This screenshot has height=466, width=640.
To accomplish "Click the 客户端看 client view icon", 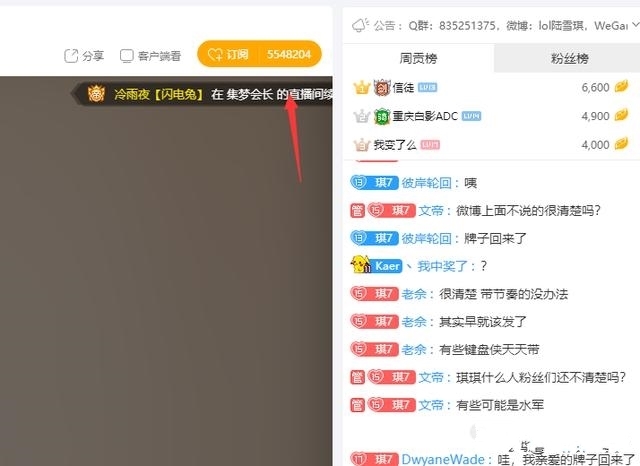I will (126, 56).
